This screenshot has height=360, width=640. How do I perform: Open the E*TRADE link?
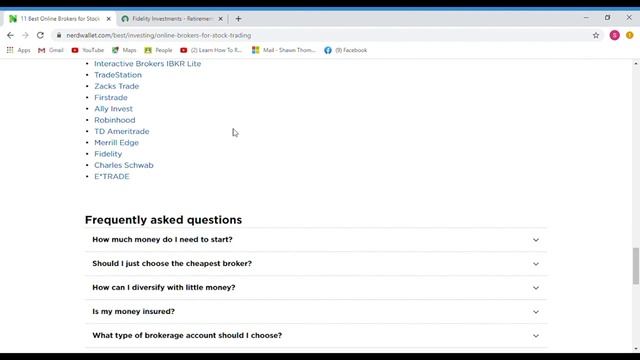point(112,176)
